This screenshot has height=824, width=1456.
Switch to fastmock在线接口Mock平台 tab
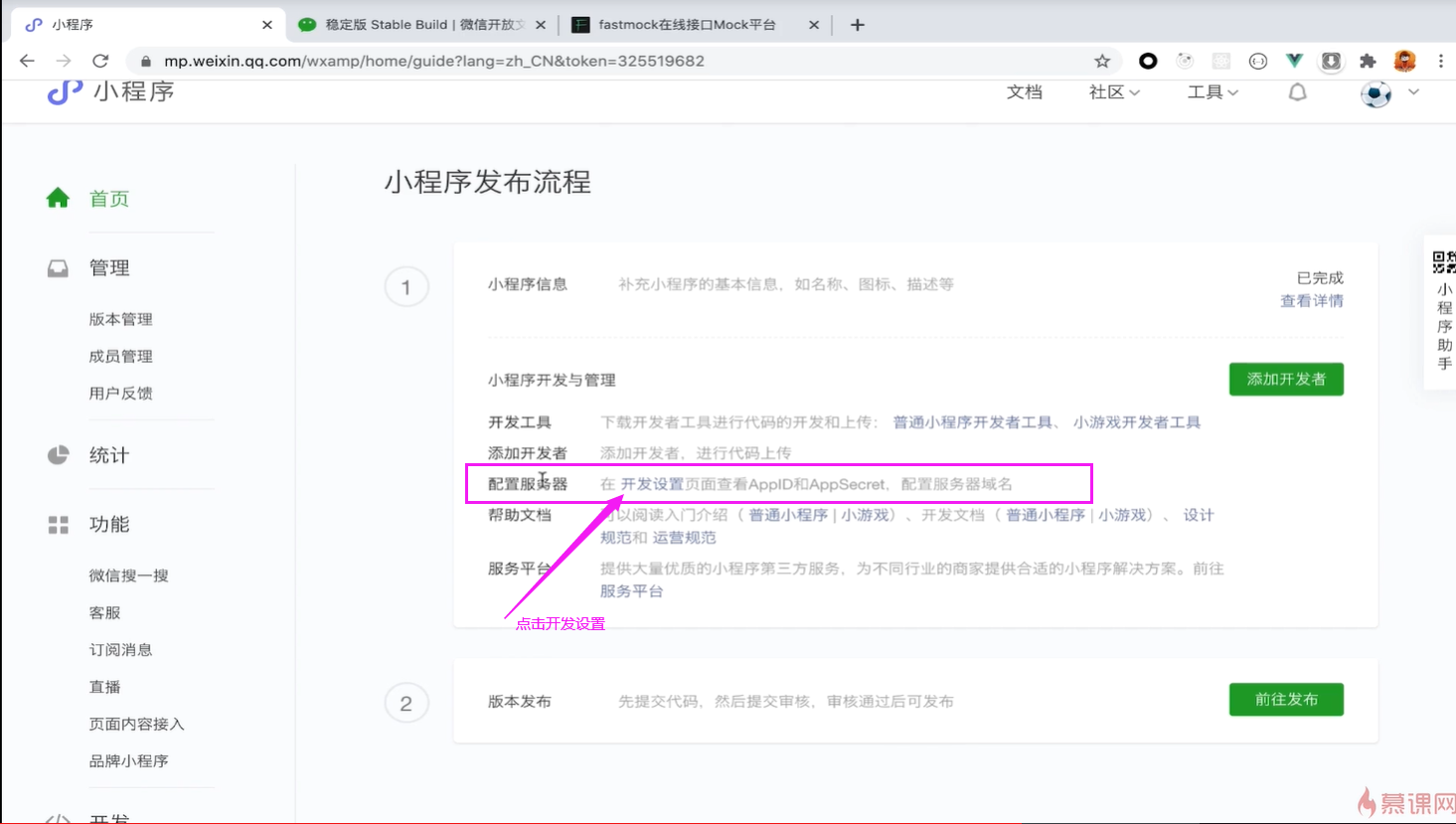(696, 25)
